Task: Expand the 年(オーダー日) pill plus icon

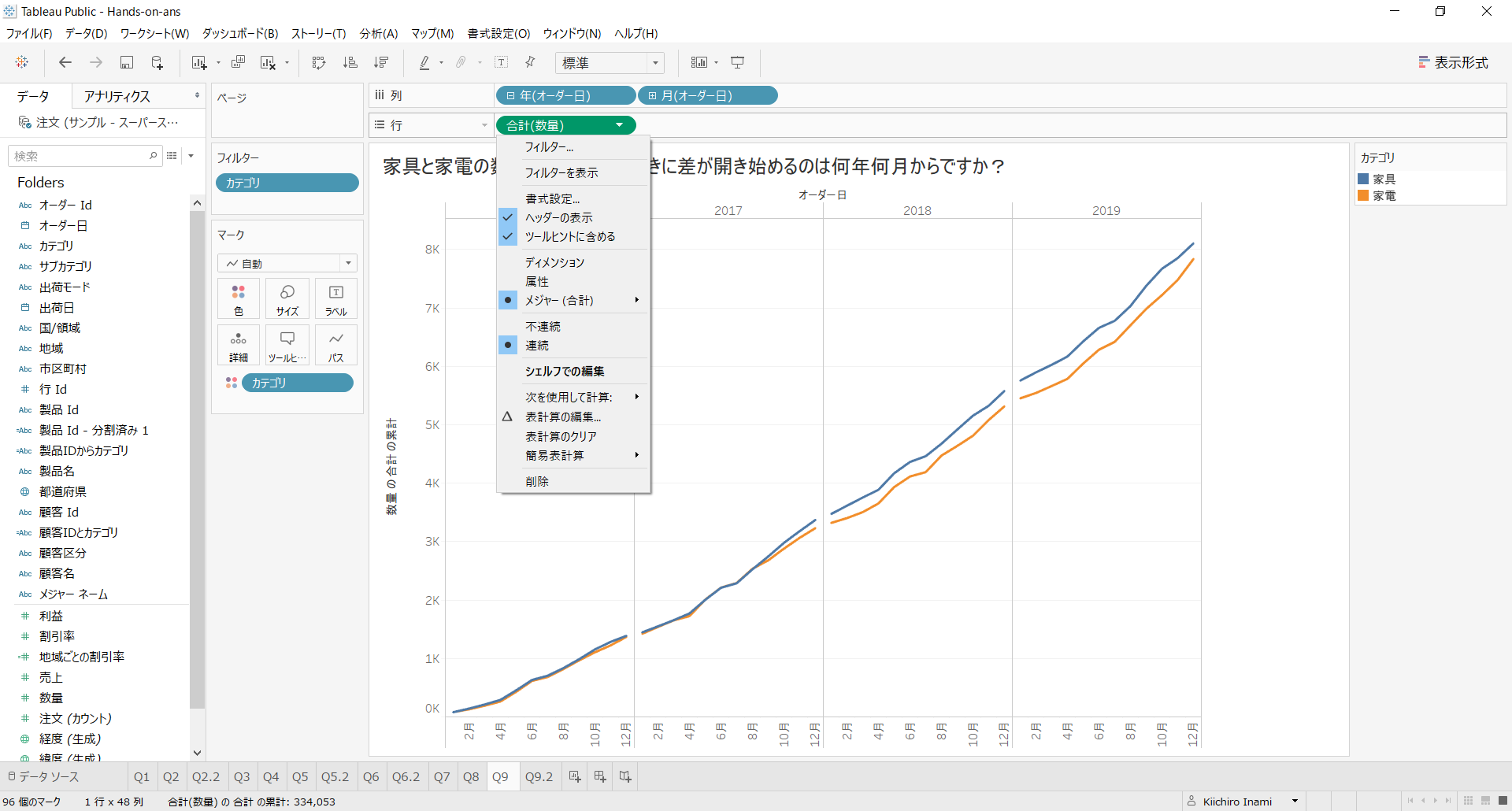Action: [x=510, y=95]
